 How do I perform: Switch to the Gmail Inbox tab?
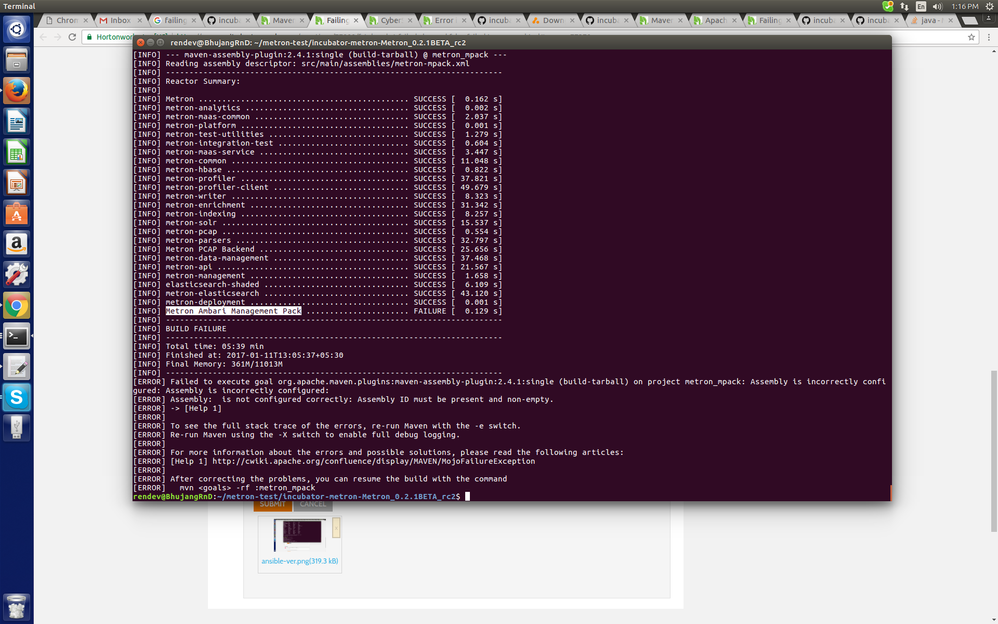pyautogui.click(x=120, y=20)
